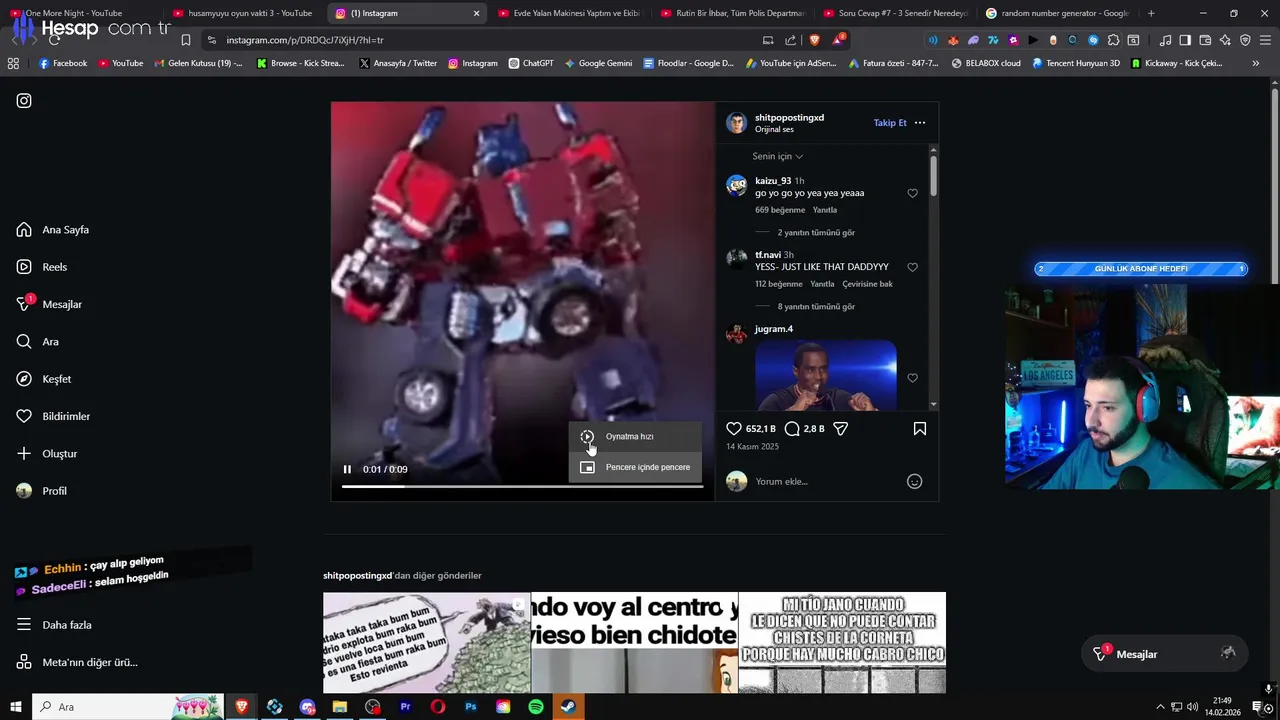
Task: Click the address bar URL
Action: click(305, 40)
